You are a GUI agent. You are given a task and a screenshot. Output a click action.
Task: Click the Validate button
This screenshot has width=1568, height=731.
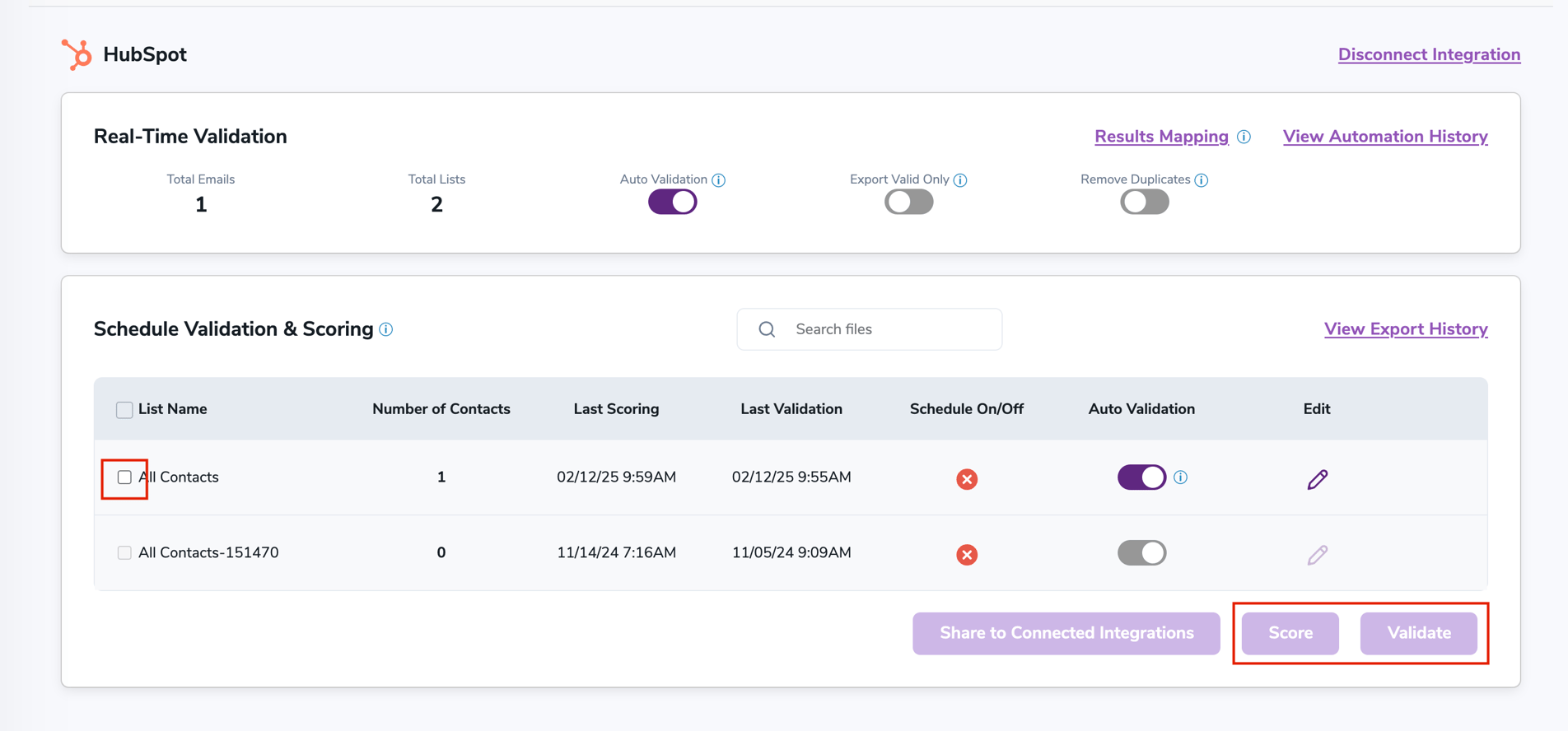[1419, 633]
